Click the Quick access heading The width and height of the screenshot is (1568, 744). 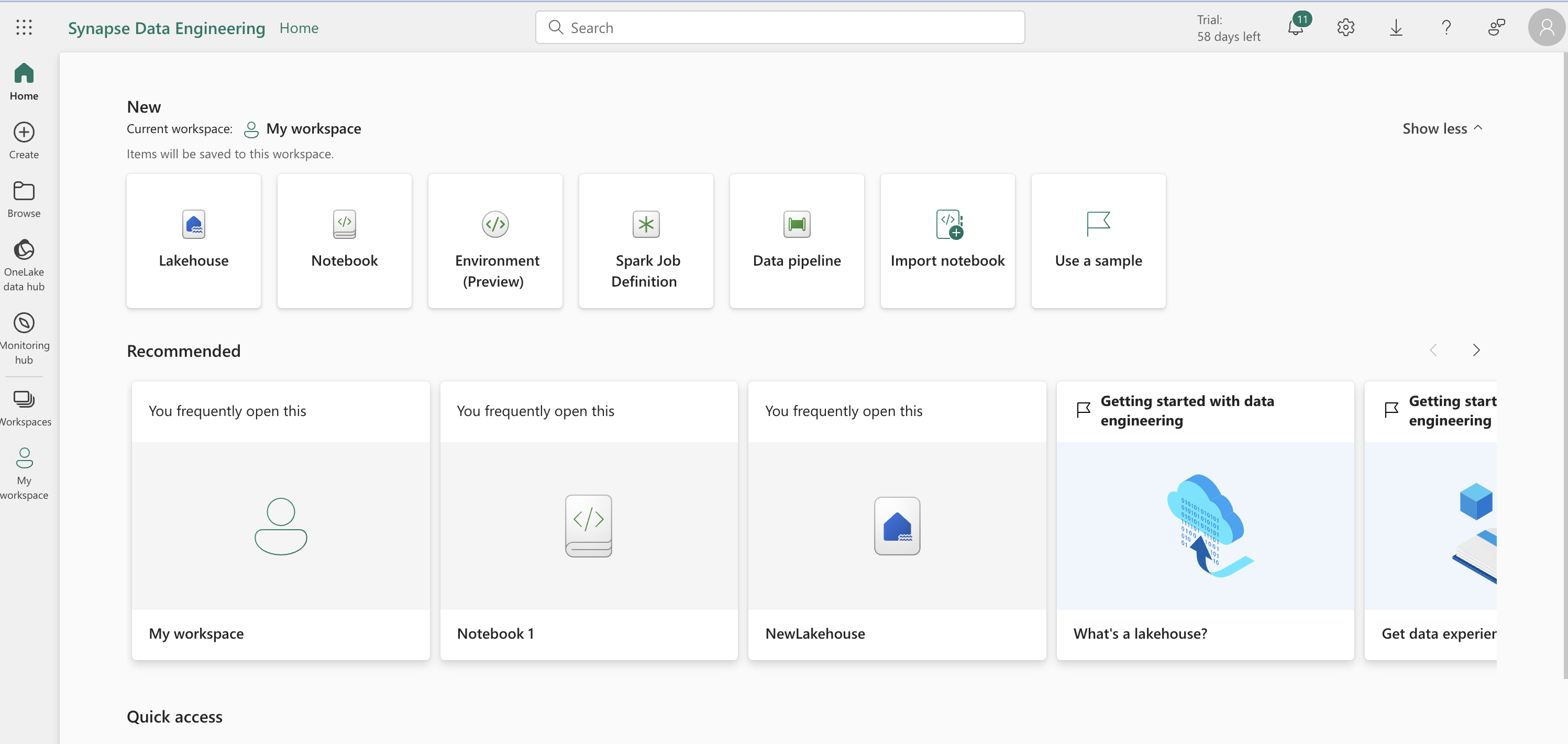point(175,717)
